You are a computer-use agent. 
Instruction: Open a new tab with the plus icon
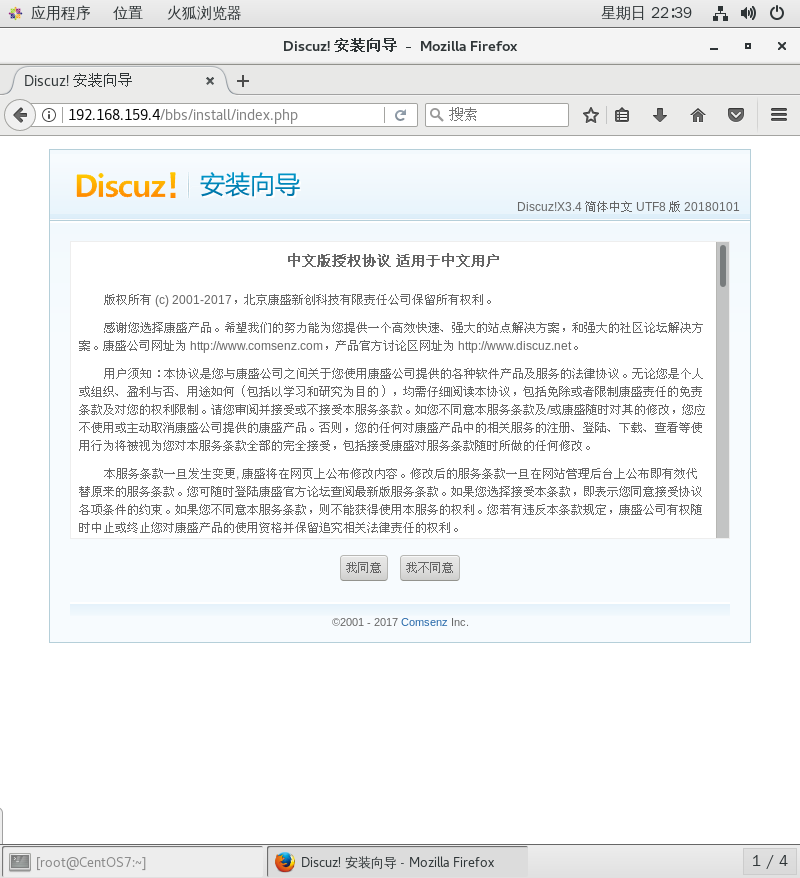(242, 81)
